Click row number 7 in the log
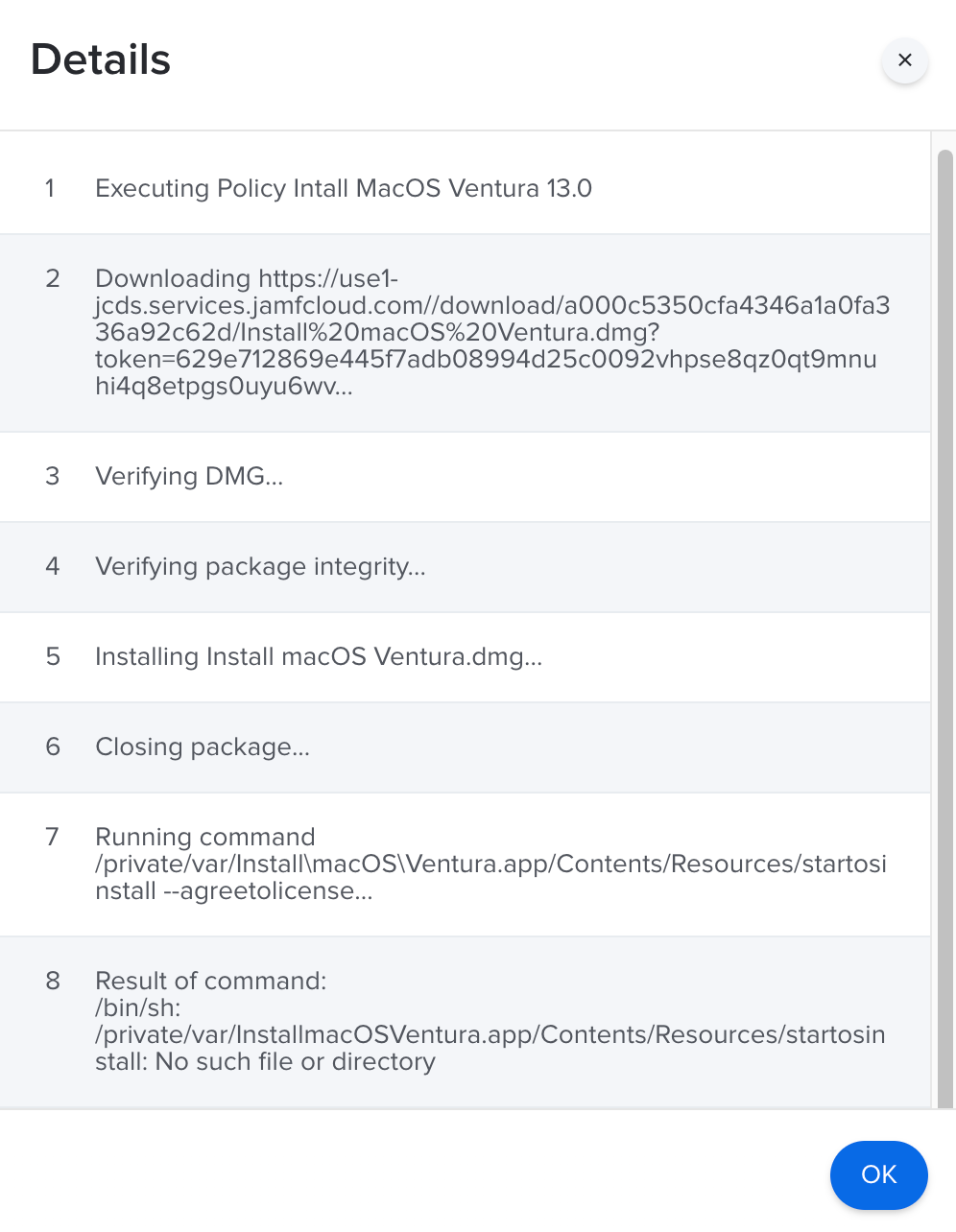This screenshot has width=956, height=1232. [x=53, y=838]
